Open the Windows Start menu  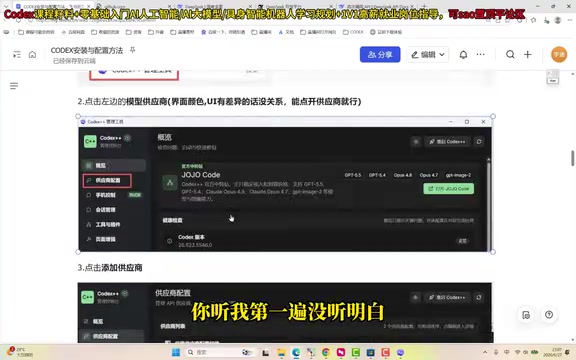pos(176,352)
